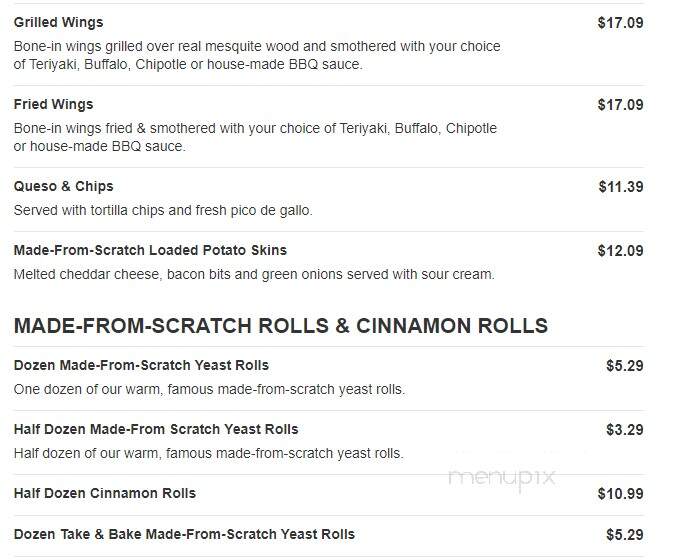Click the $11.39 Queso & Chips price
Image resolution: width=681 pixels, height=560 pixels.
(621, 187)
